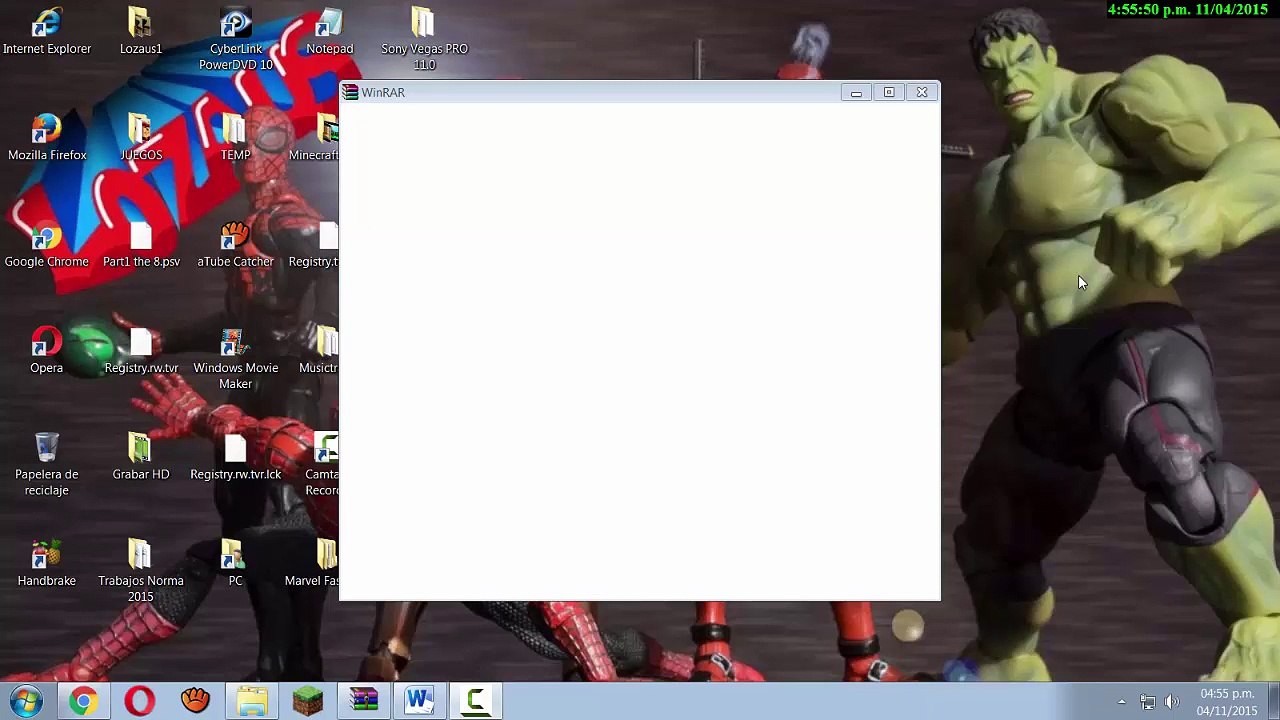
Task: Select the Part1 the 8.psv file
Action: pyautogui.click(x=141, y=244)
